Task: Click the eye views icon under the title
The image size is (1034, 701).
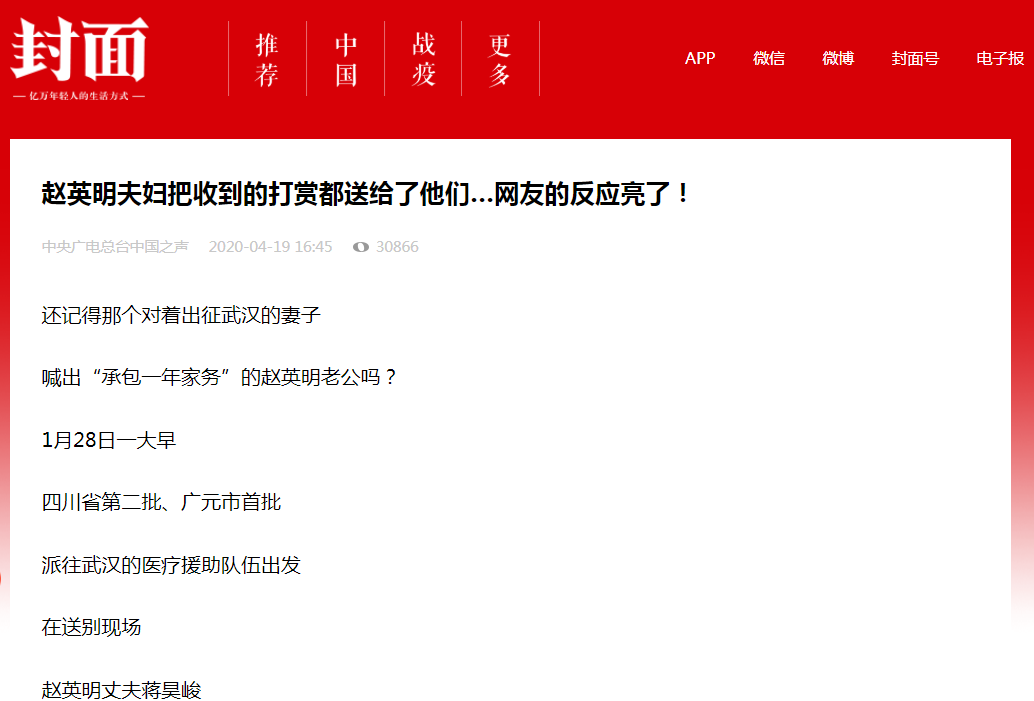Action: [361, 247]
